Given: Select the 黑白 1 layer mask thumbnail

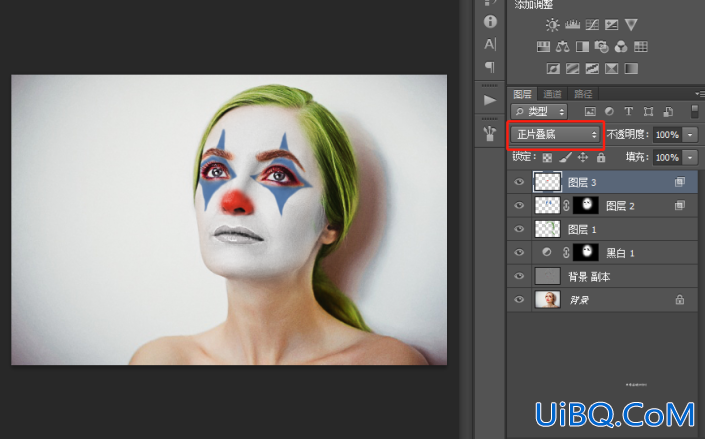Looking at the screenshot, I should 586,252.
